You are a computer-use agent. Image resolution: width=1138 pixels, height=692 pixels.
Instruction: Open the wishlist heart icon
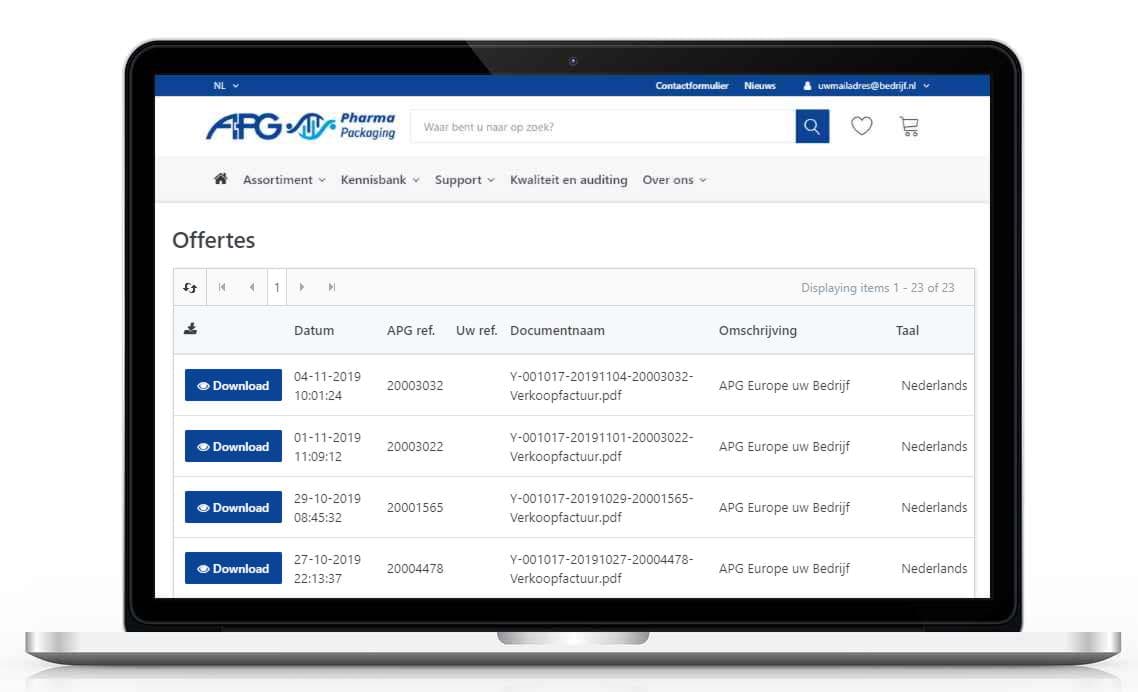pyautogui.click(x=861, y=127)
